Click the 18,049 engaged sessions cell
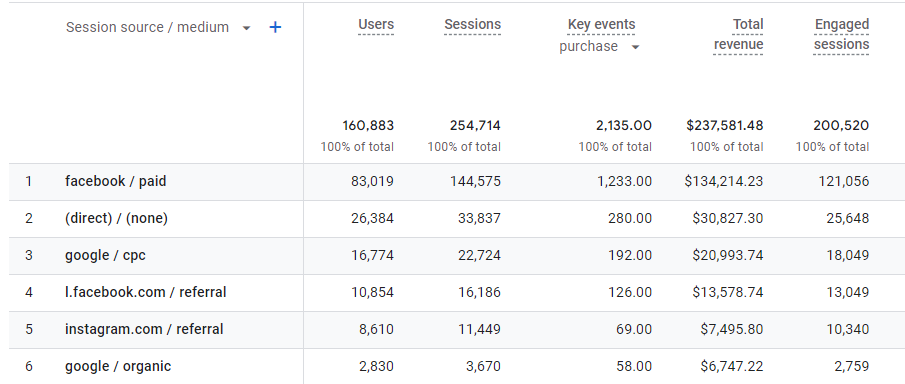Viewport: 905px width, 384px height. 848,255
